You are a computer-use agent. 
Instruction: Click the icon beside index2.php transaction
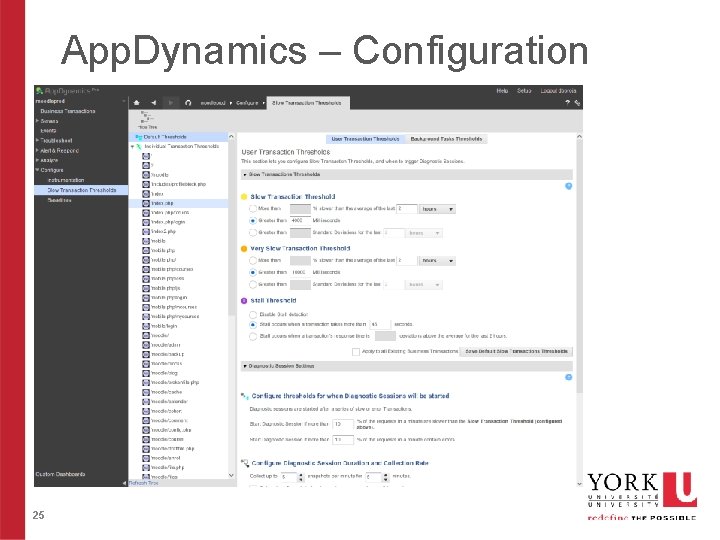click(x=146, y=231)
